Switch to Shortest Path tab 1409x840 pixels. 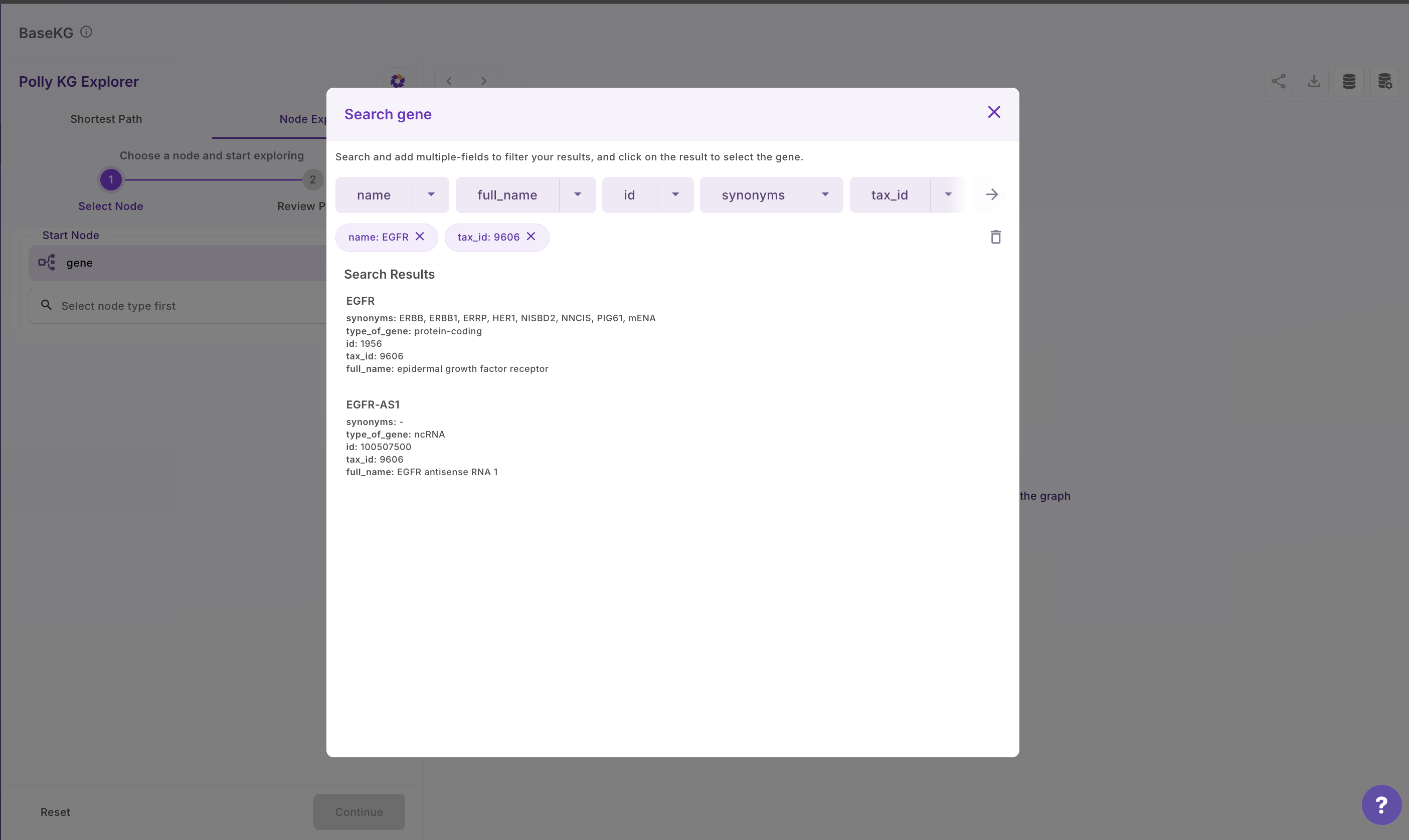pyautogui.click(x=106, y=119)
